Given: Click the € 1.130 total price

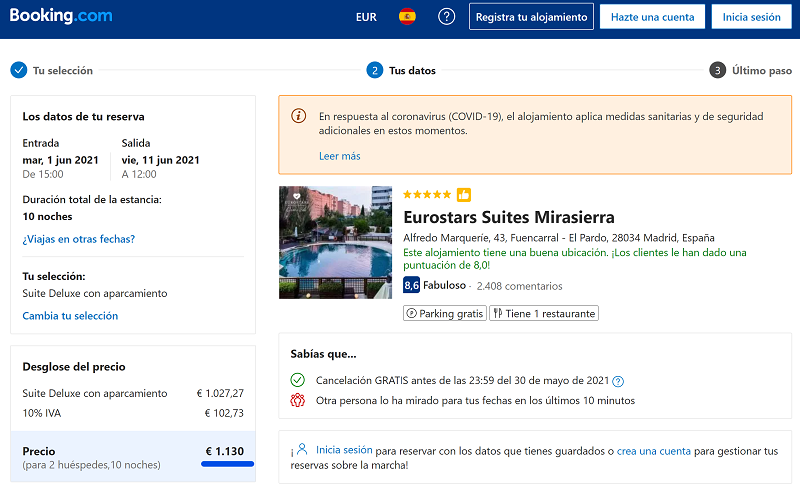Looking at the screenshot, I should click(224, 451).
